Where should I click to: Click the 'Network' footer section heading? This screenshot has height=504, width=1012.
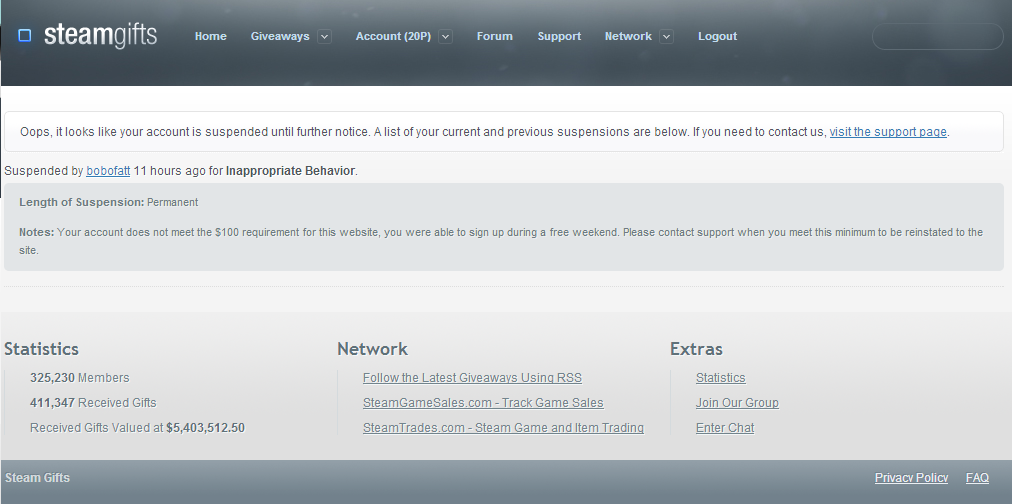coord(372,348)
